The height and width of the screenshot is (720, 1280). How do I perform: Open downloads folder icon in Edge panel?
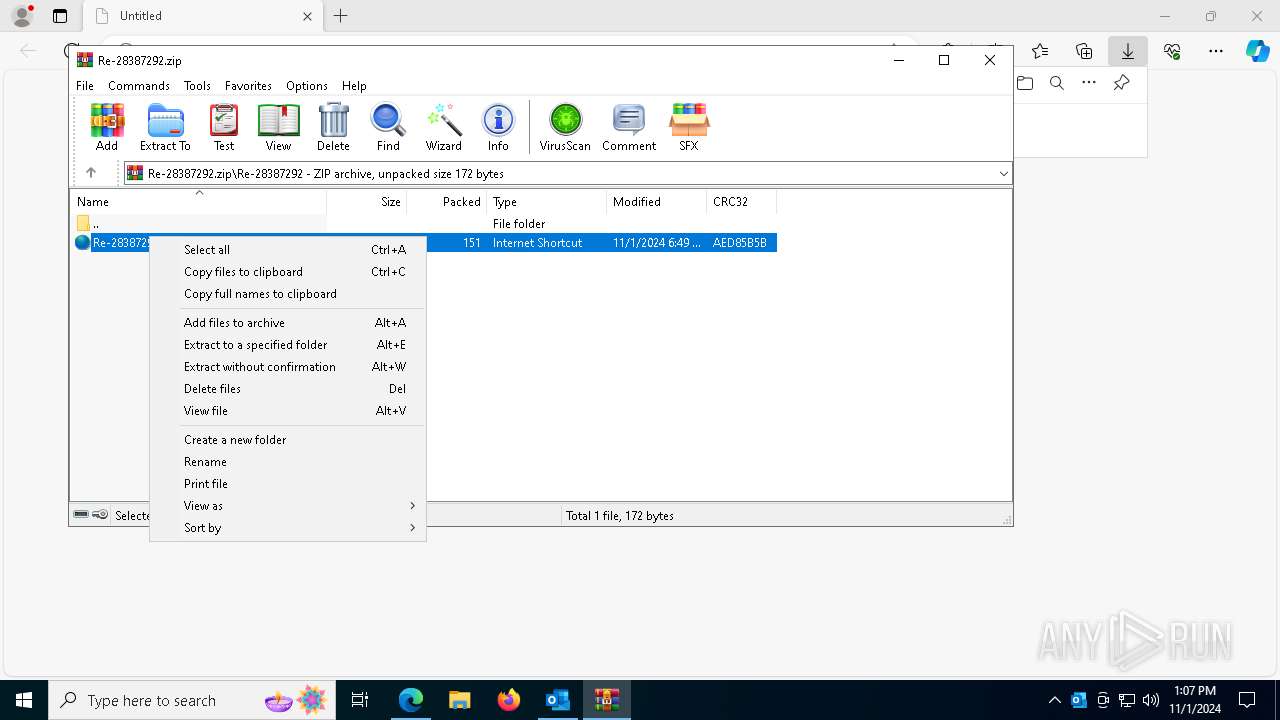click(1025, 83)
